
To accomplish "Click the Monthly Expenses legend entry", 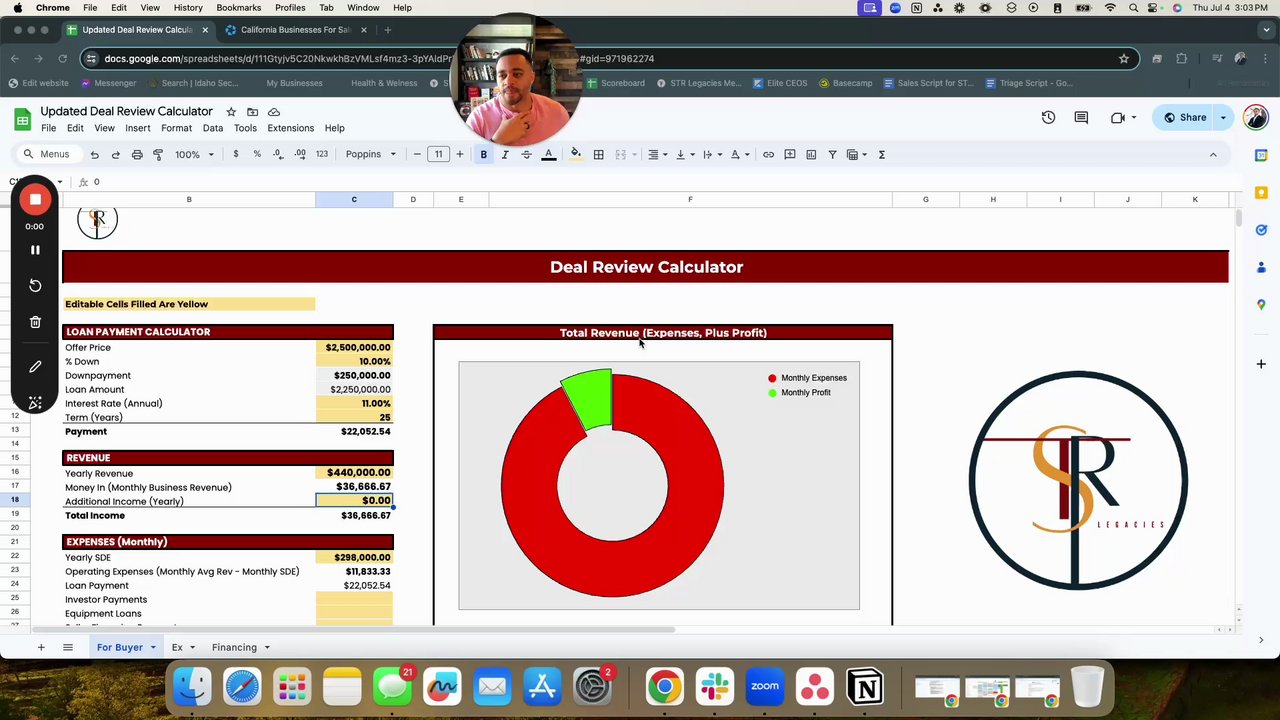I will point(806,378).
